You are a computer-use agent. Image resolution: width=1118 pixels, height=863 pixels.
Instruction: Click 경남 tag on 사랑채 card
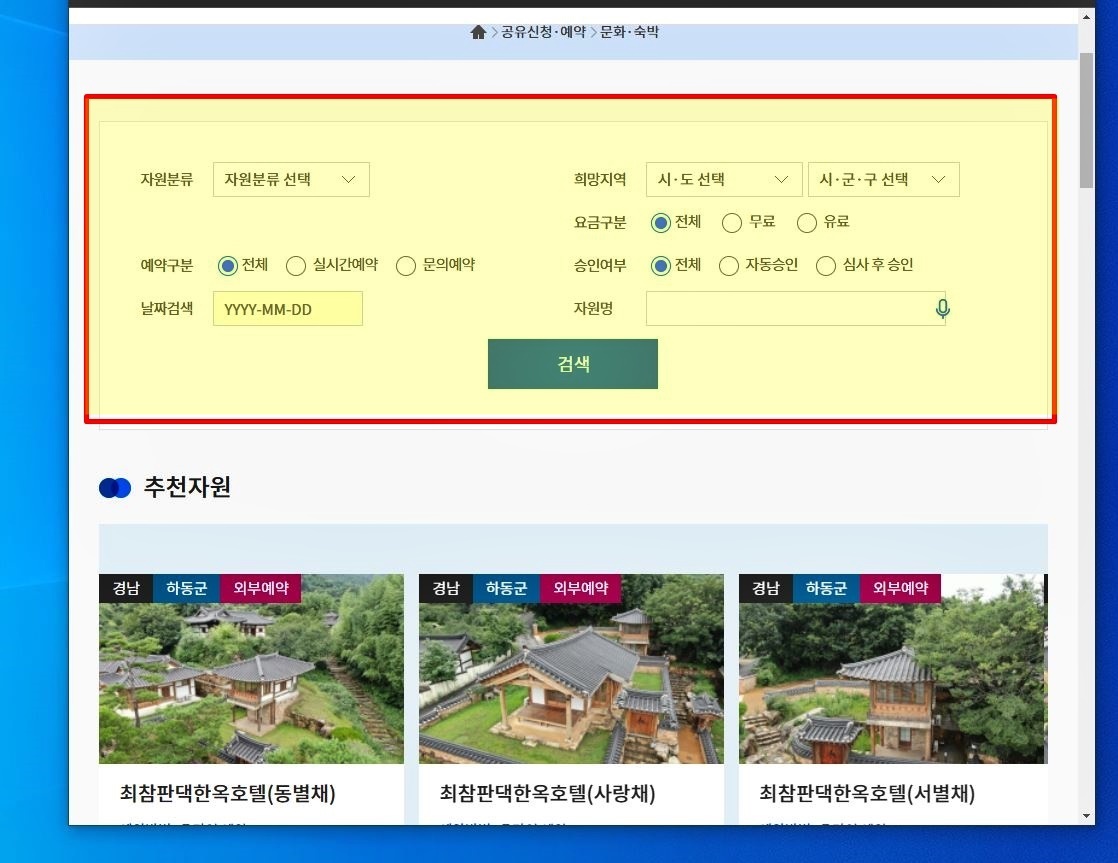tap(446, 588)
